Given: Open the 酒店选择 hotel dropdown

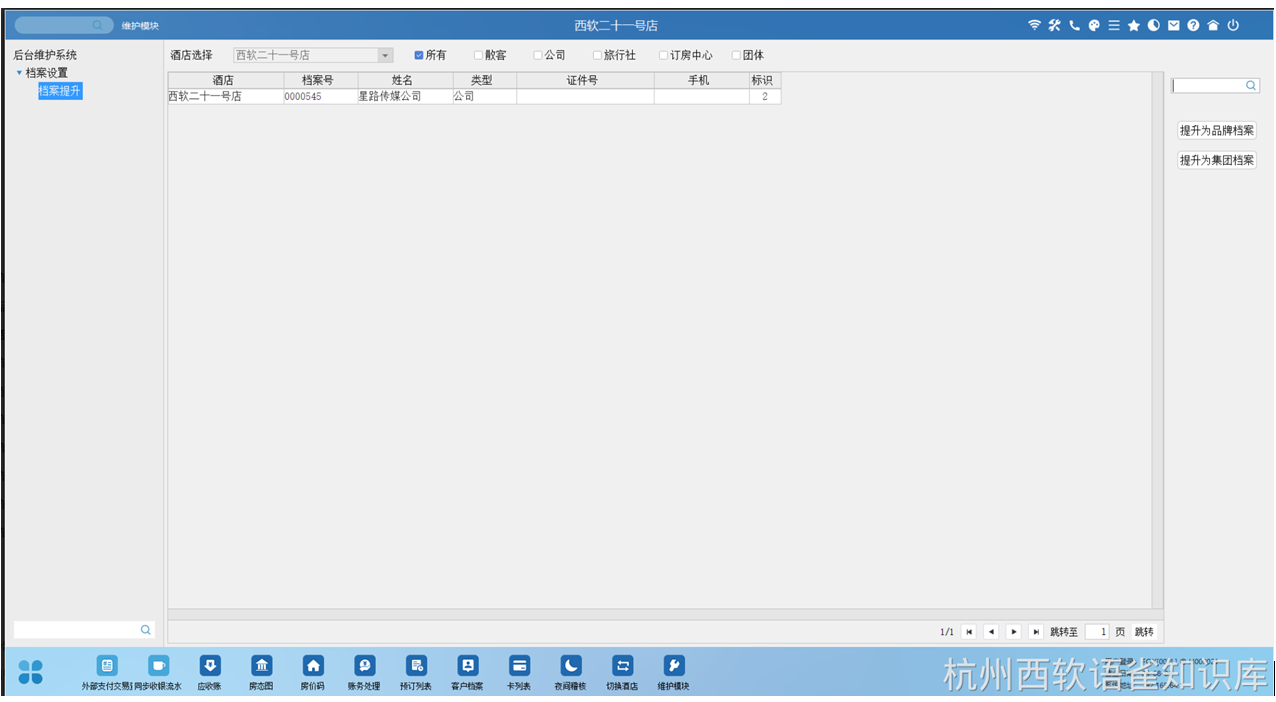Looking at the screenshot, I should pos(385,56).
